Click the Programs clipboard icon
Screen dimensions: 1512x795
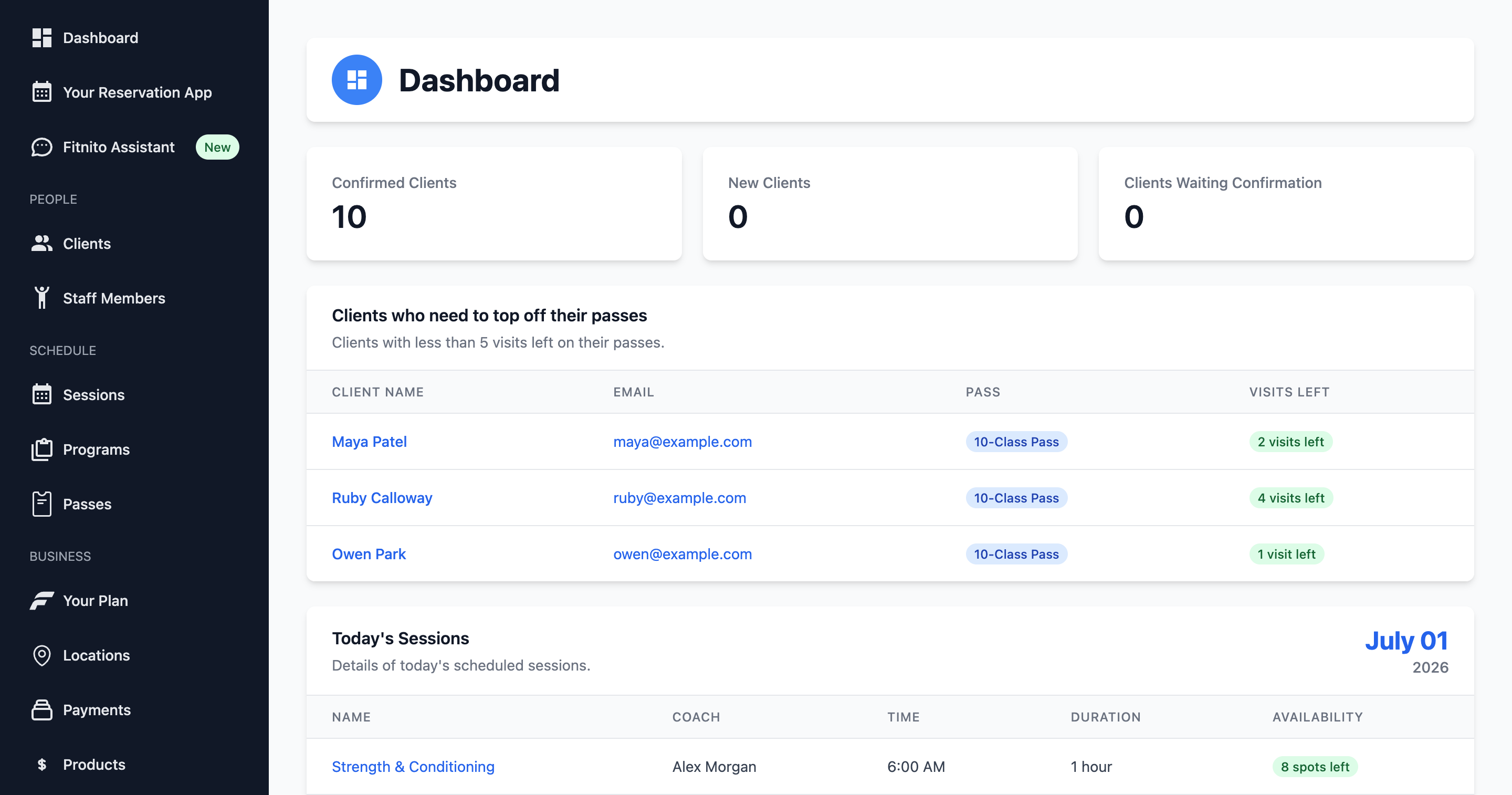pyautogui.click(x=41, y=449)
